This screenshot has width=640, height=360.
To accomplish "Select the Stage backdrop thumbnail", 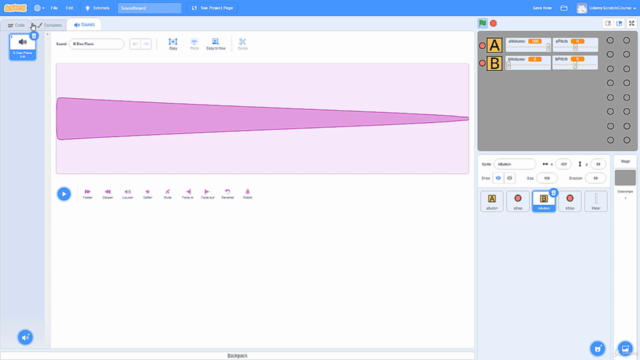I will (x=625, y=178).
